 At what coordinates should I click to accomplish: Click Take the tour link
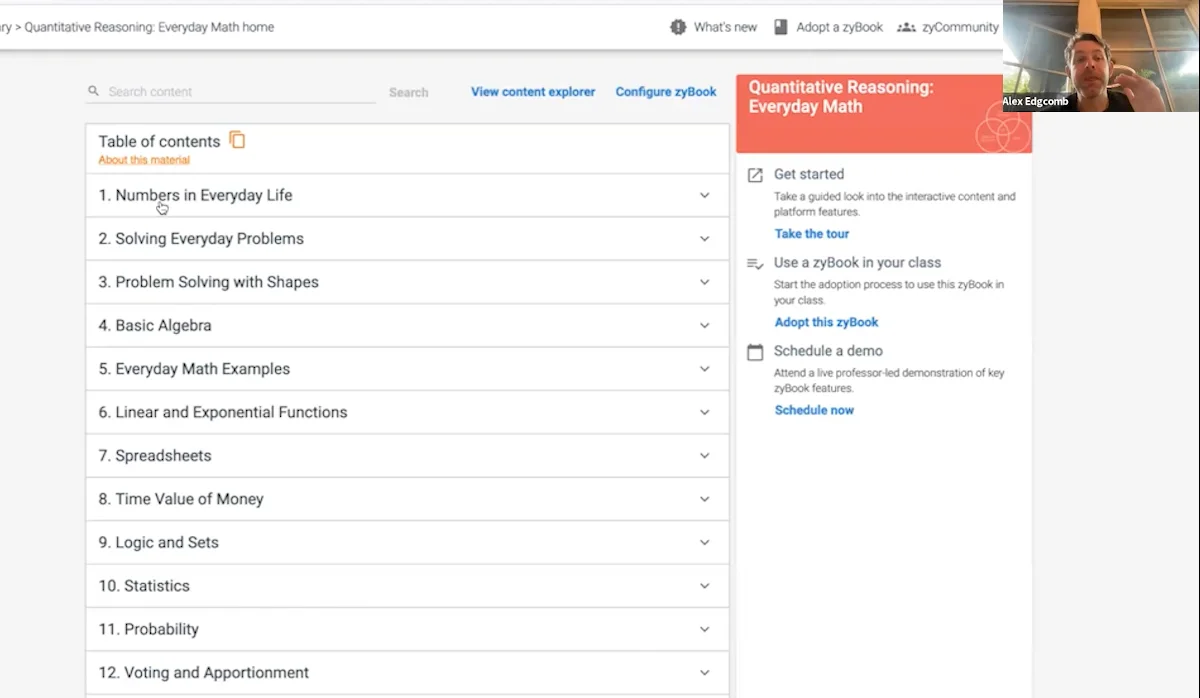click(x=812, y=234)
